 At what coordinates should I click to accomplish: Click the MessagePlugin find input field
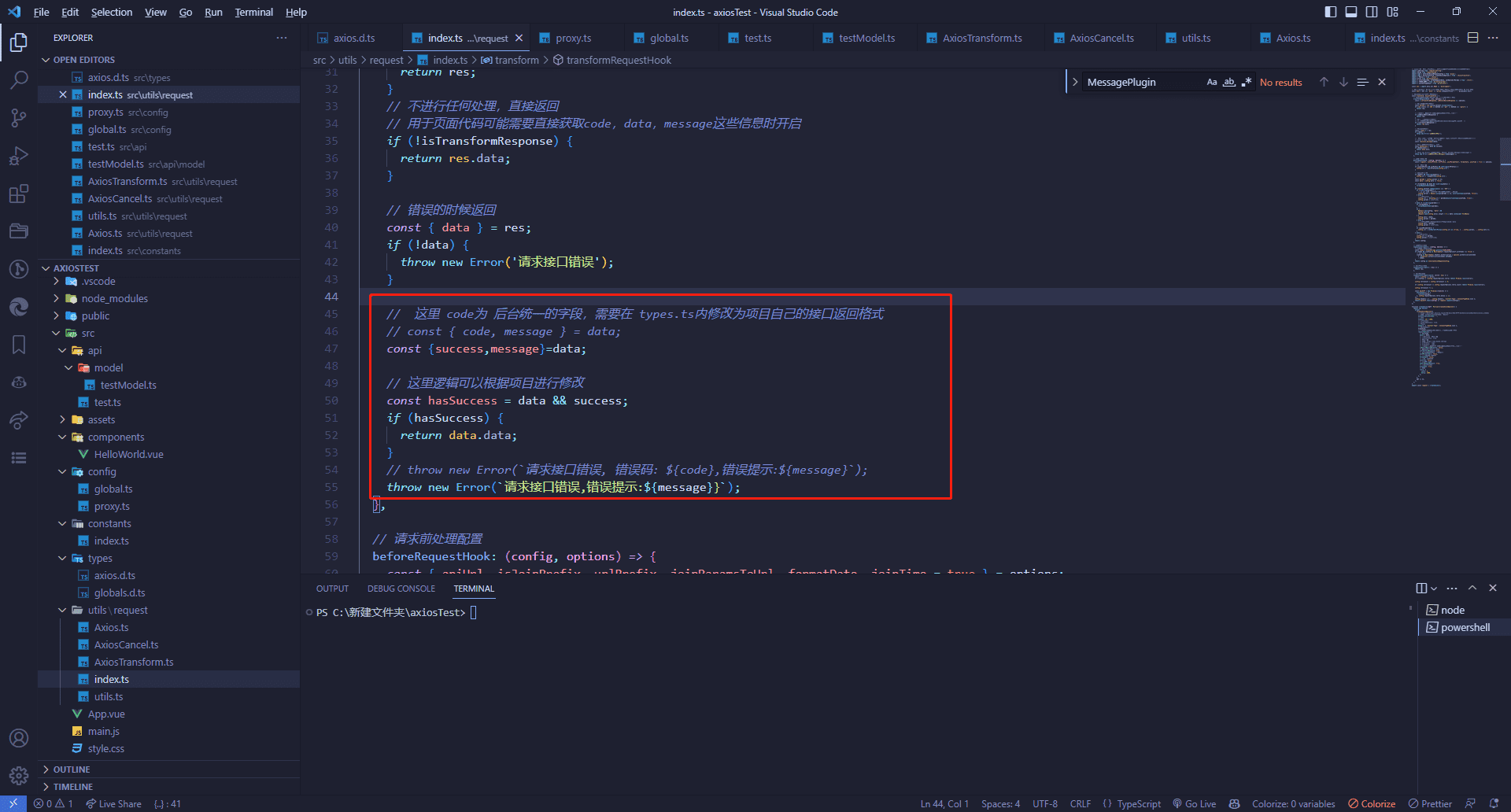(x=1143, y=82)
